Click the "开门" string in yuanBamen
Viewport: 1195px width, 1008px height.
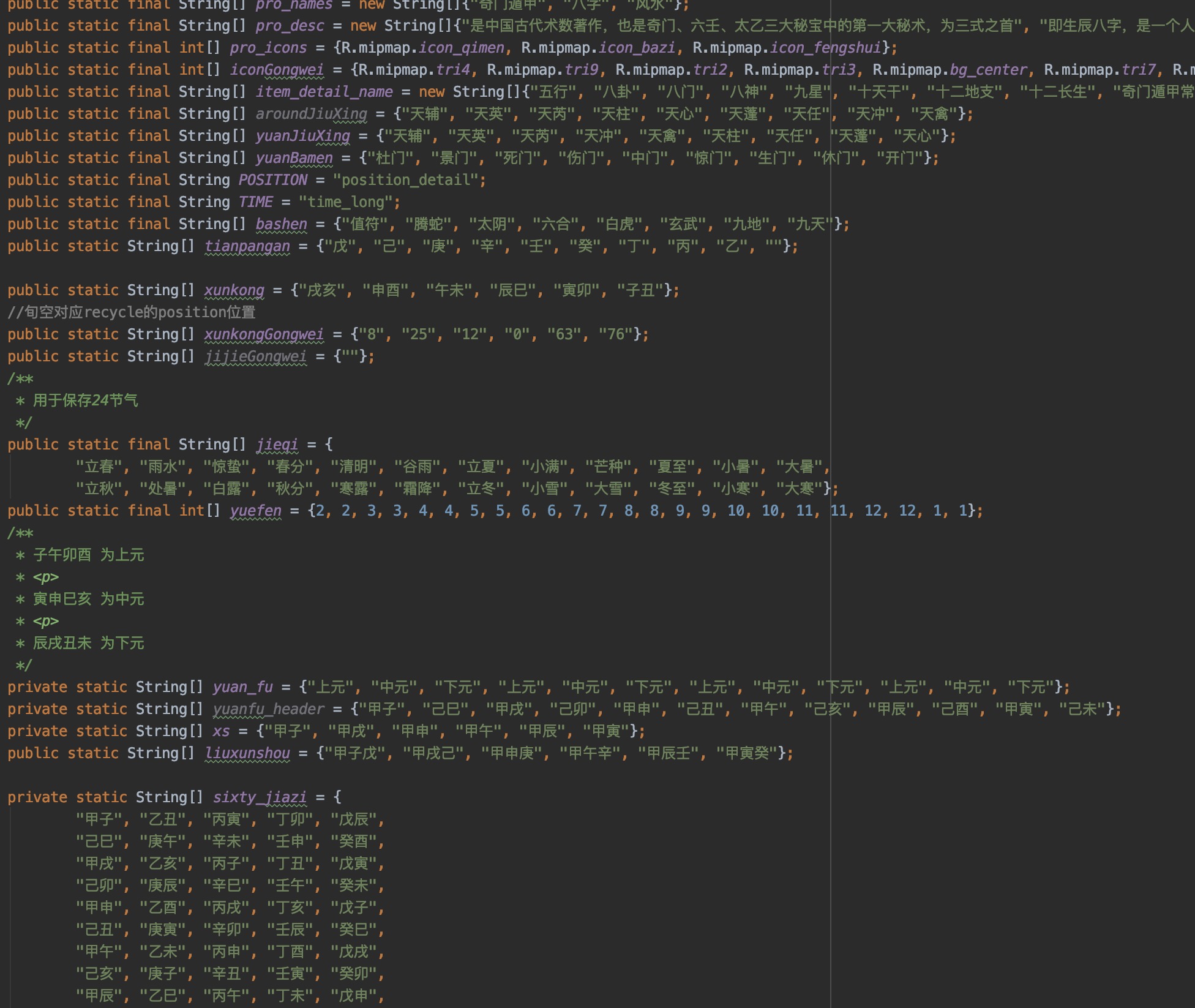(900, 158)
